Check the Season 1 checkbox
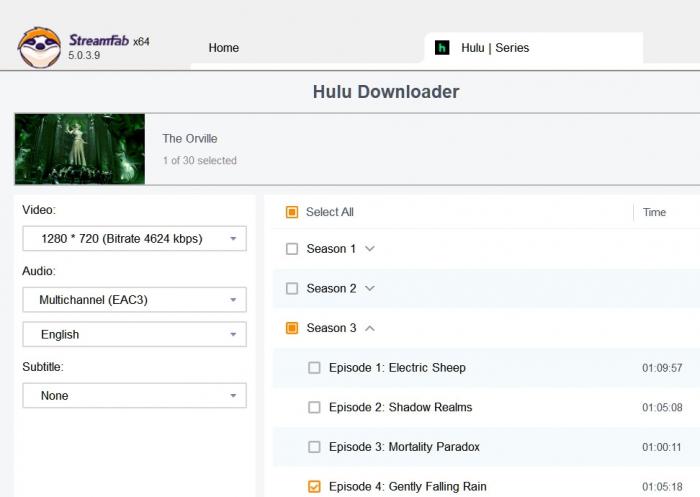This screenshot has height=497, width=700. [x=292, y=249]
